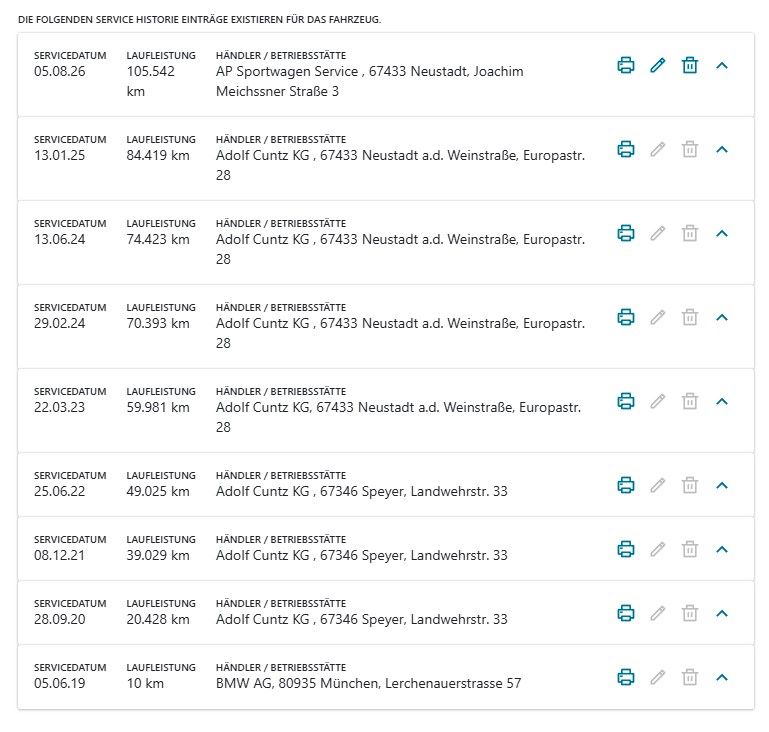Viewport: 769px width, 732px height.
Task: Print the 25.06.22 Speyer service entry
Action: click(x=625, y=485)
